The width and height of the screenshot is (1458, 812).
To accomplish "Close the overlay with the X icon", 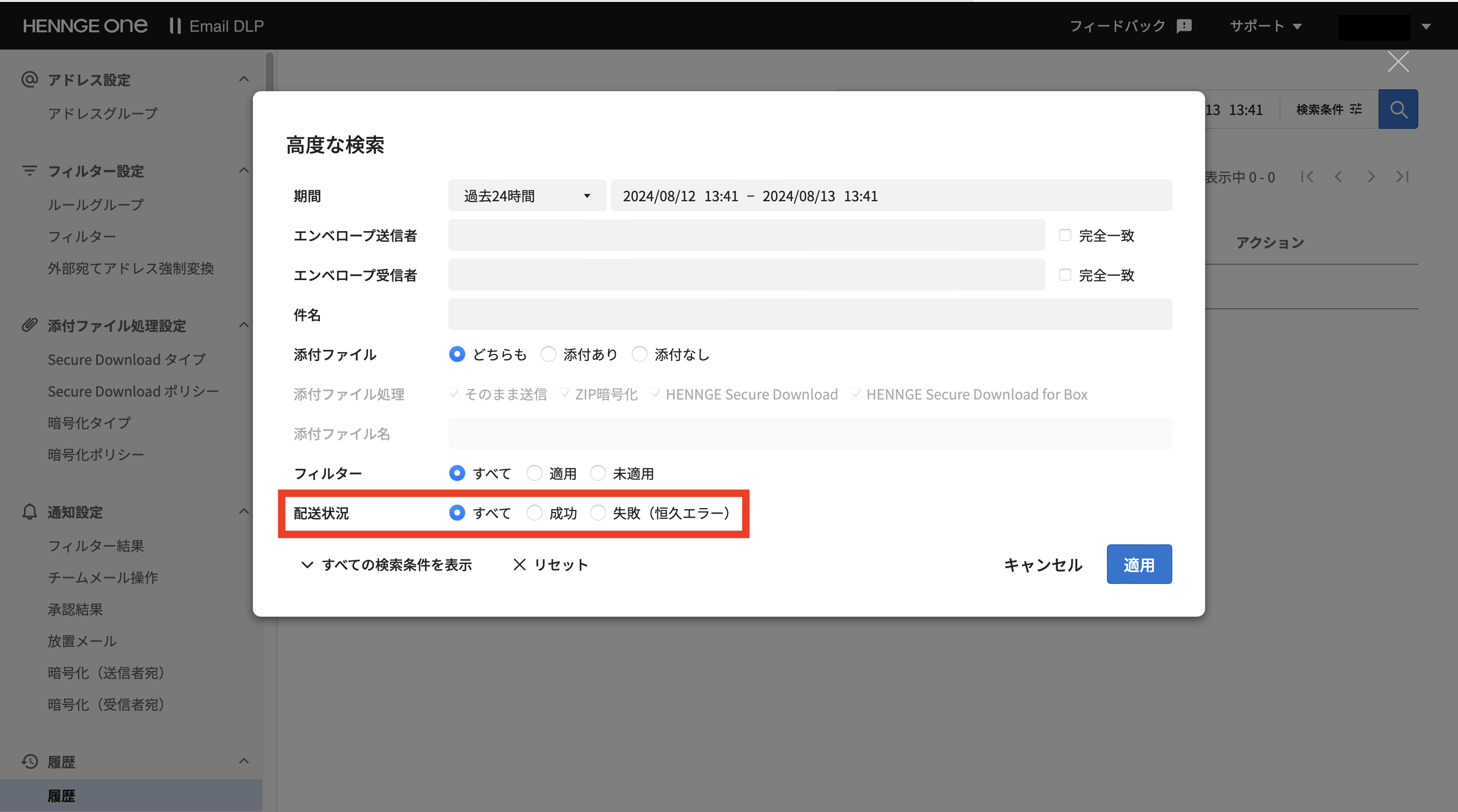I will (x=1398, y=61).
